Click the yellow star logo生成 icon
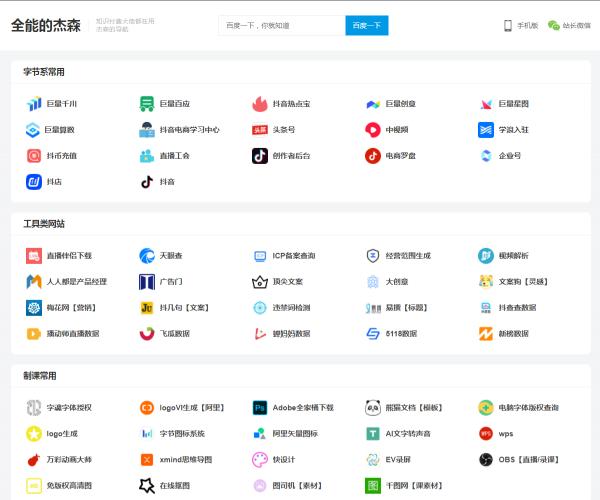This screenshot has height=500, width=600. [x=34, y=433]
